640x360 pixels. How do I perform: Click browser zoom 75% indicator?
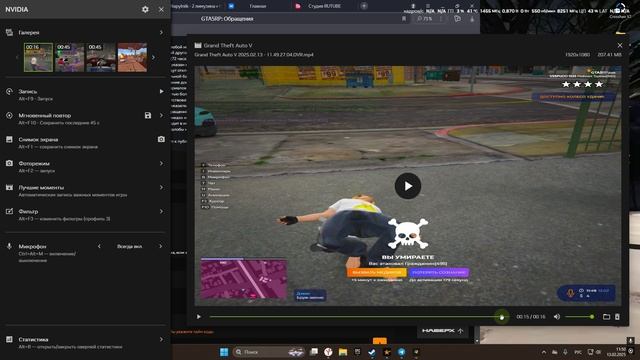(424, 19)
